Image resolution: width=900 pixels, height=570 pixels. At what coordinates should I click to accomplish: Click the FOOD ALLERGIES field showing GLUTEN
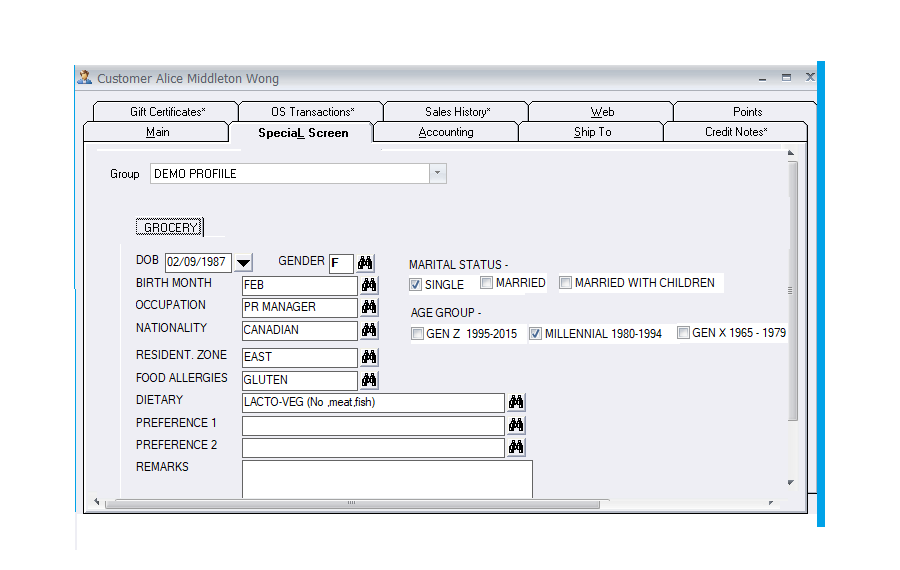pyautogui.click(x=300, y=380)
